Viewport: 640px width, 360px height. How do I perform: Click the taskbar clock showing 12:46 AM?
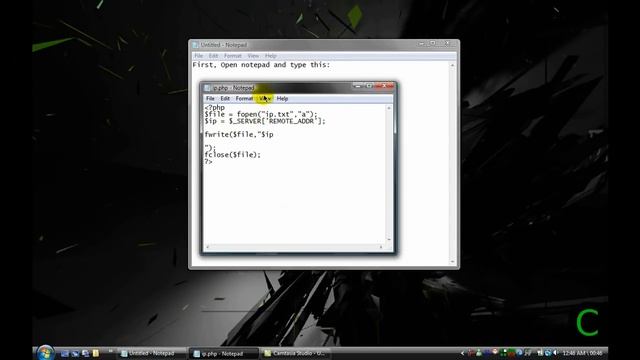pos(582,353)
